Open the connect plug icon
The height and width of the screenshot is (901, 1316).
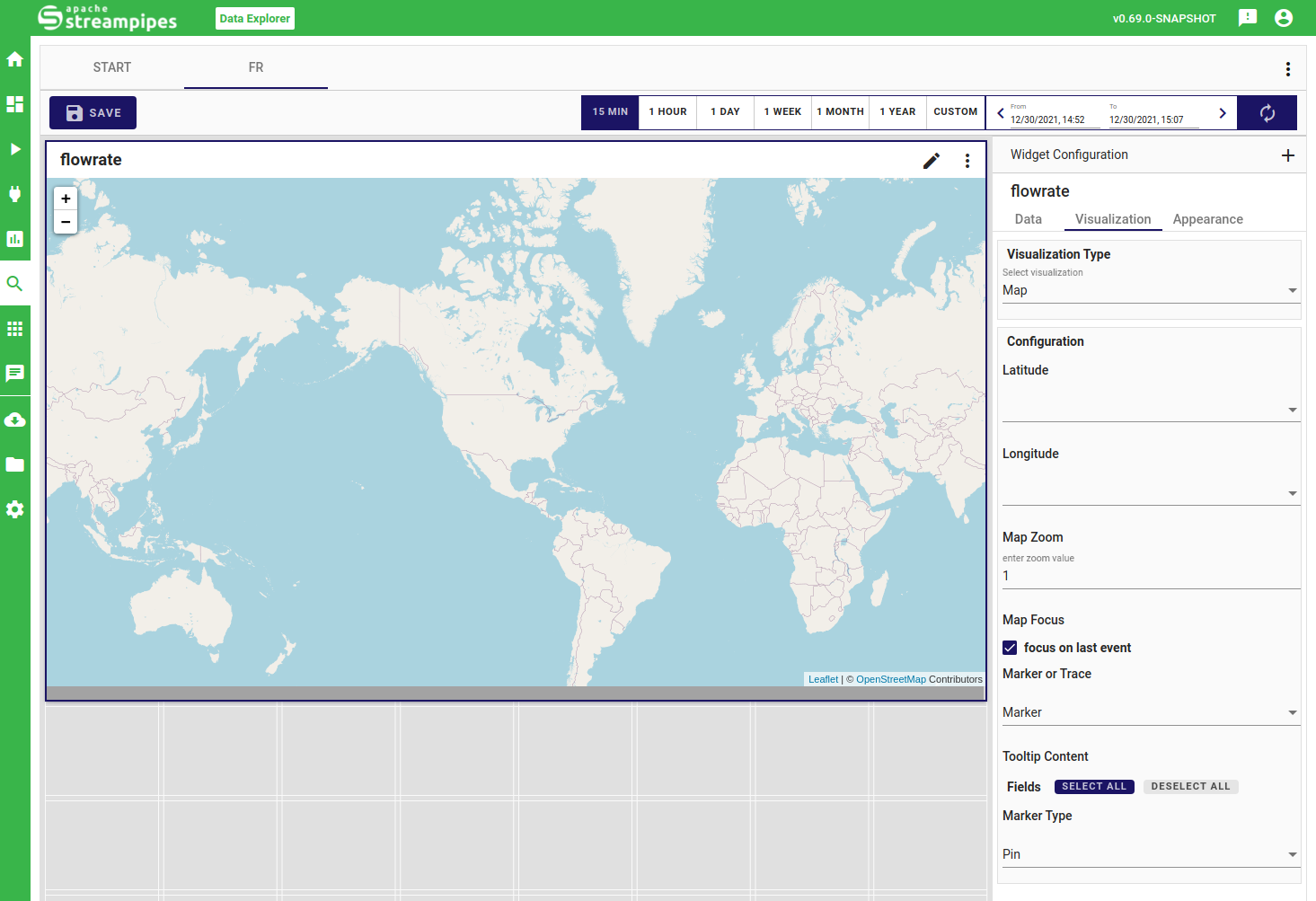coord(14,194)
